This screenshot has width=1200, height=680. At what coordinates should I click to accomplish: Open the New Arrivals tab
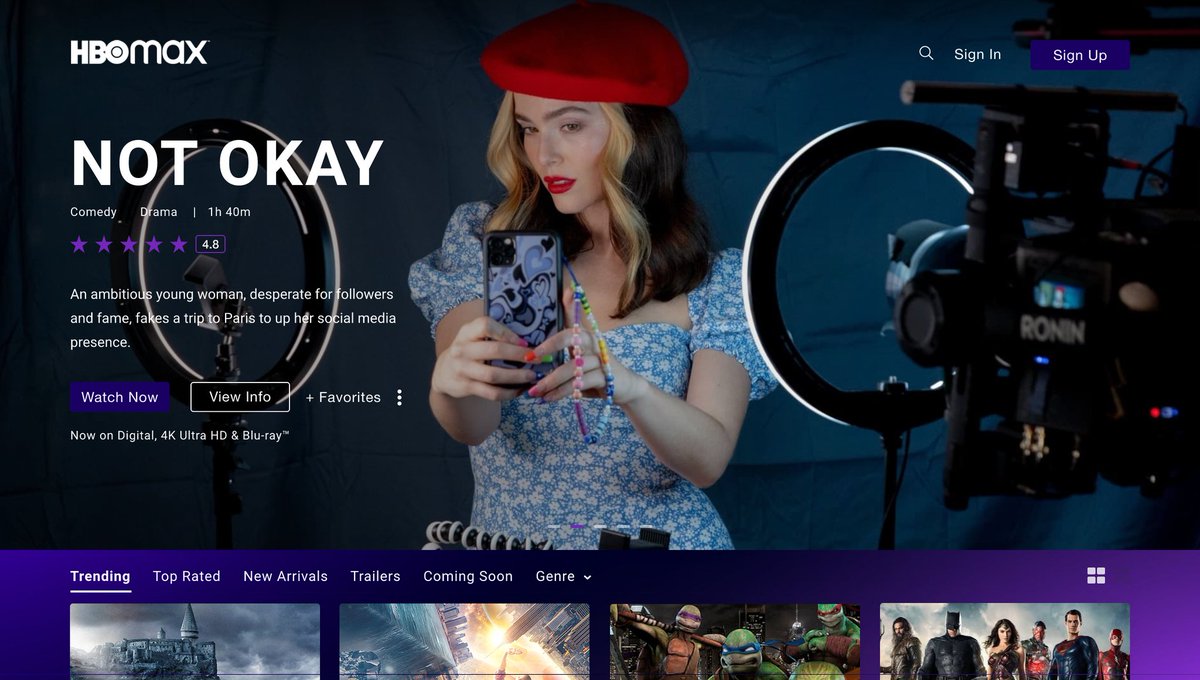[285, 576]
